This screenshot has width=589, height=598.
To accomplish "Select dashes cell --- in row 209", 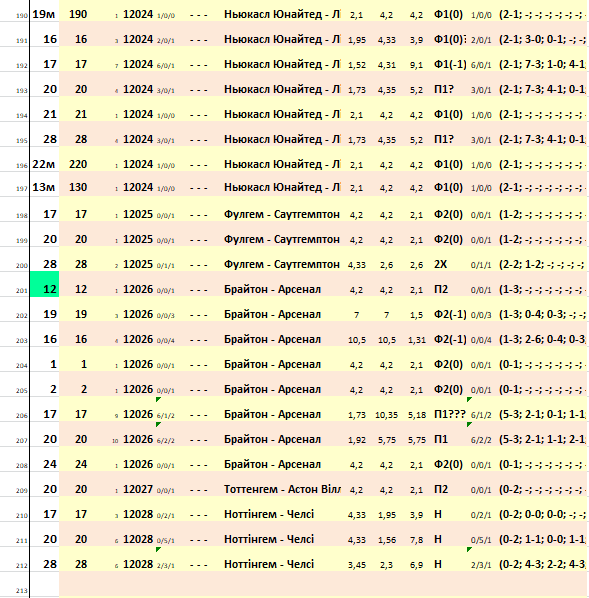I will tap(199, 490).
